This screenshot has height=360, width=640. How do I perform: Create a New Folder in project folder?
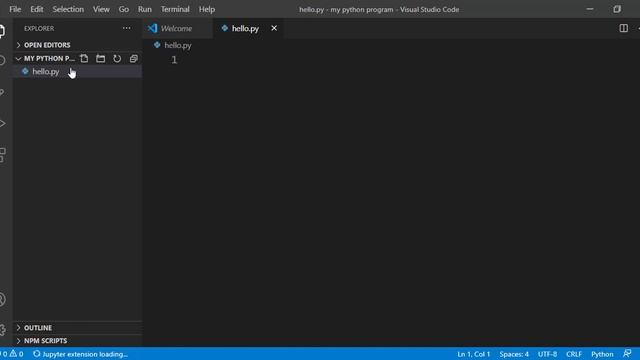pyautogui.click(x=100, y=59)
